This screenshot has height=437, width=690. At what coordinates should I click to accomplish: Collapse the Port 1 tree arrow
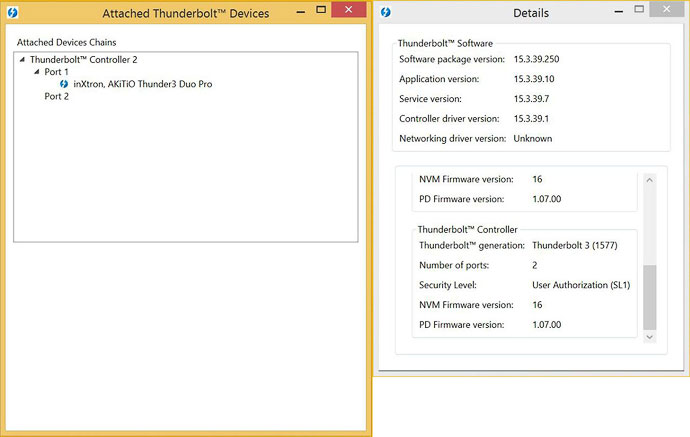(37, 72)
